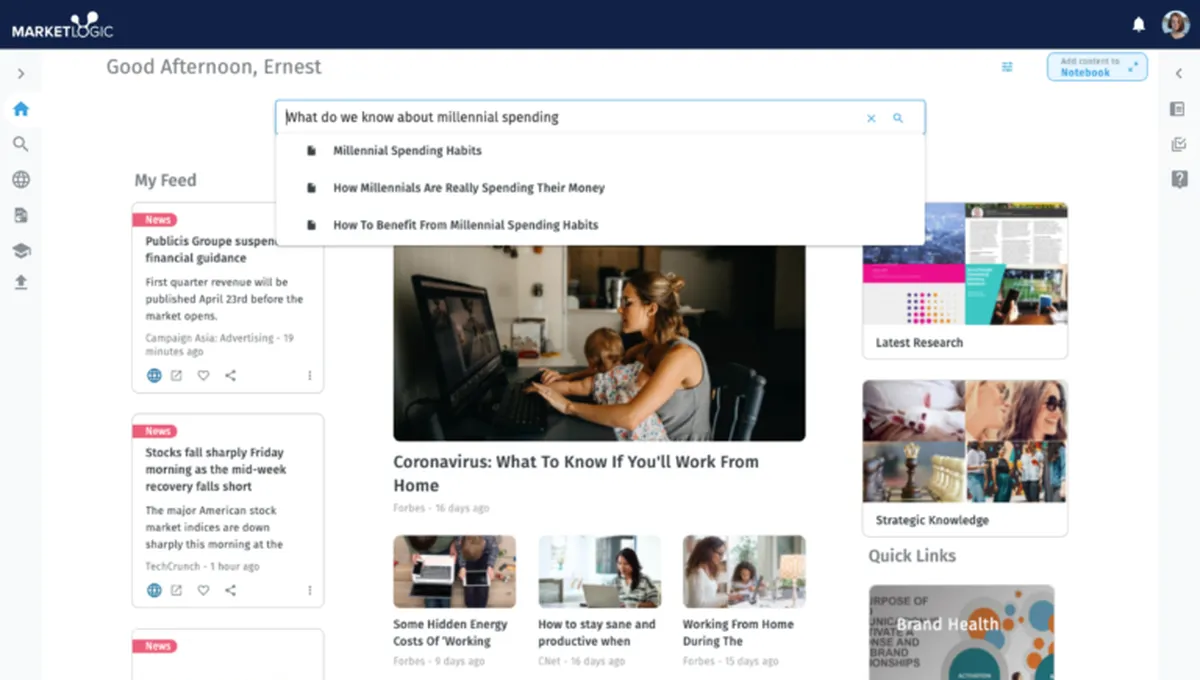The width and height of the screenshot is (1200, 680).
Task: Open the graduation cap icon in sidebar
Action: click(x=21, y=250)
